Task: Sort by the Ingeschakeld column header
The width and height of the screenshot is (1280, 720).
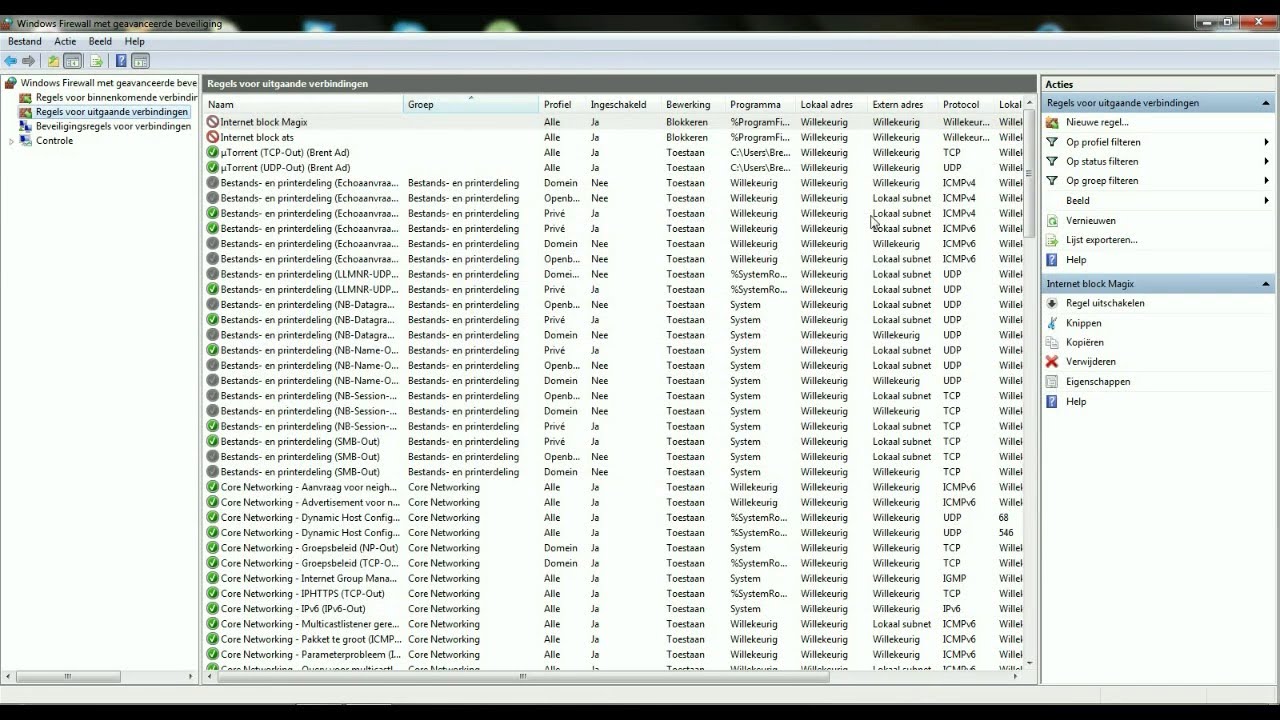Action: point(624,104)
